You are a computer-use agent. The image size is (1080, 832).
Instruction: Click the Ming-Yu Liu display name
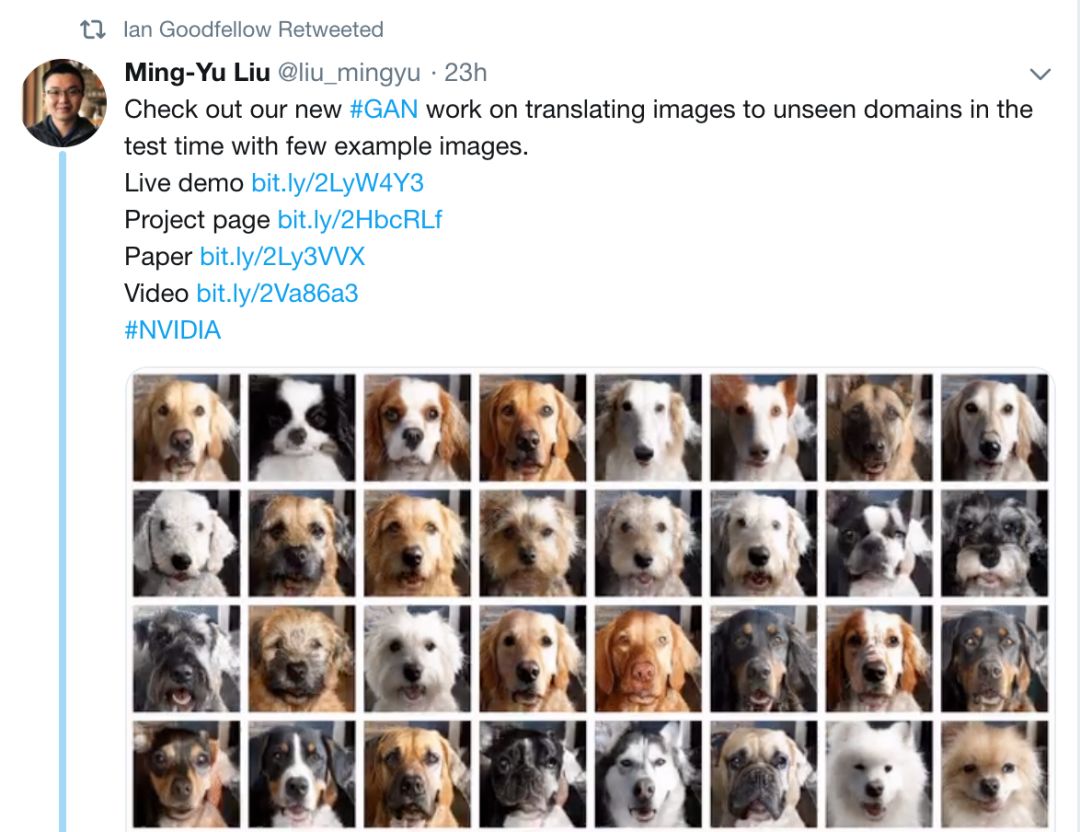[197, 72]
